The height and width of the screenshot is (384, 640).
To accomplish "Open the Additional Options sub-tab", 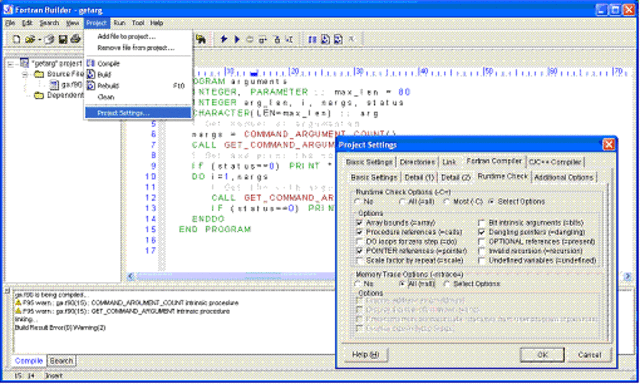I will pyautogui.click(x=564, y=178).
